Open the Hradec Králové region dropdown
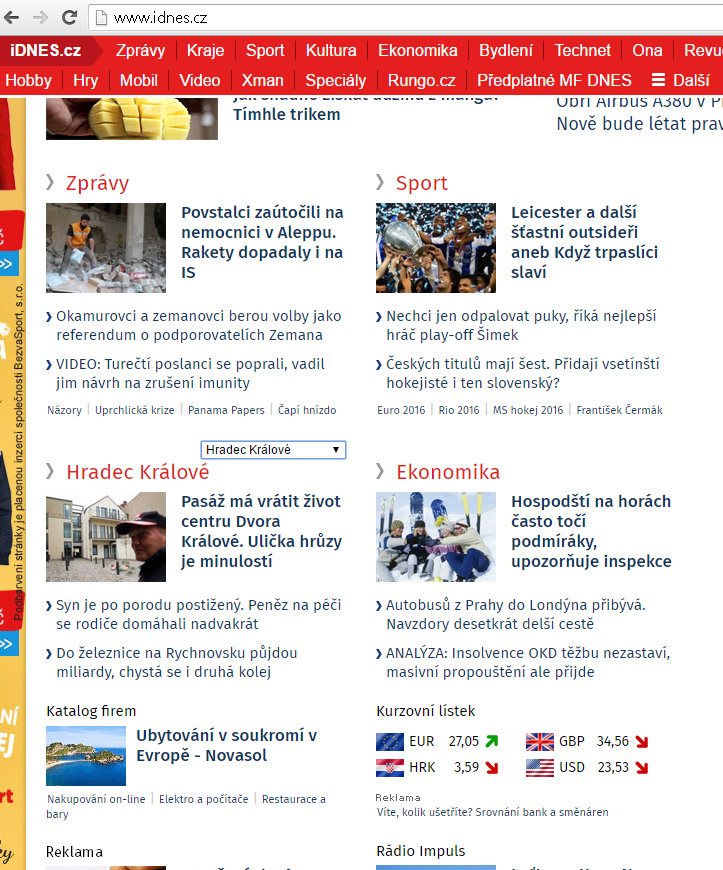 coord(273,449)
